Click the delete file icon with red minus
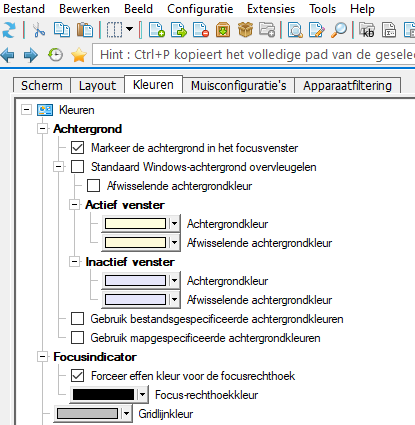Viewport: 415px width, 425px height. tap(201, 30)
